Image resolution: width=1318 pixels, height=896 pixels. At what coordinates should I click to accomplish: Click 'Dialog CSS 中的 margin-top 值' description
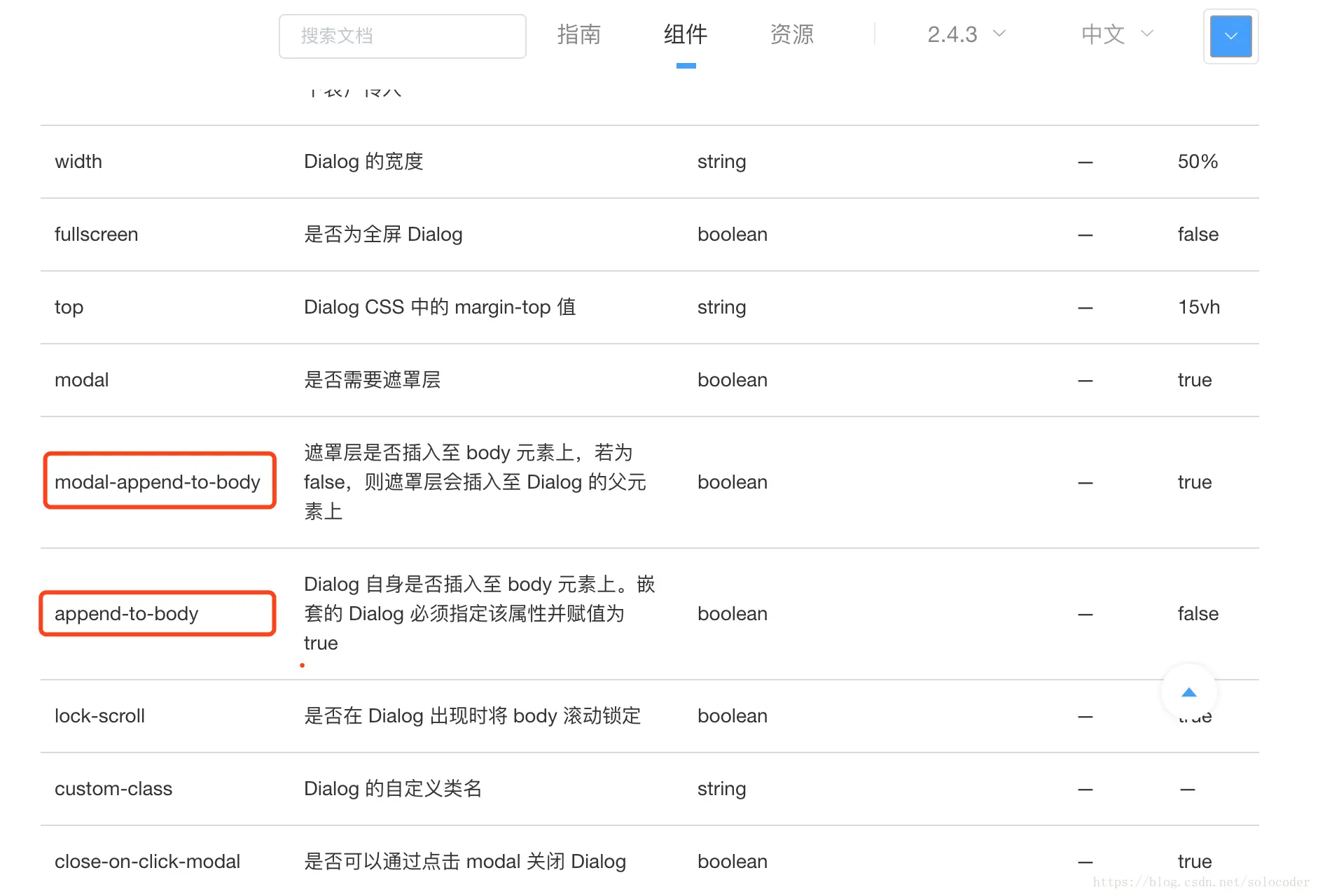click(x=440, y=307)
